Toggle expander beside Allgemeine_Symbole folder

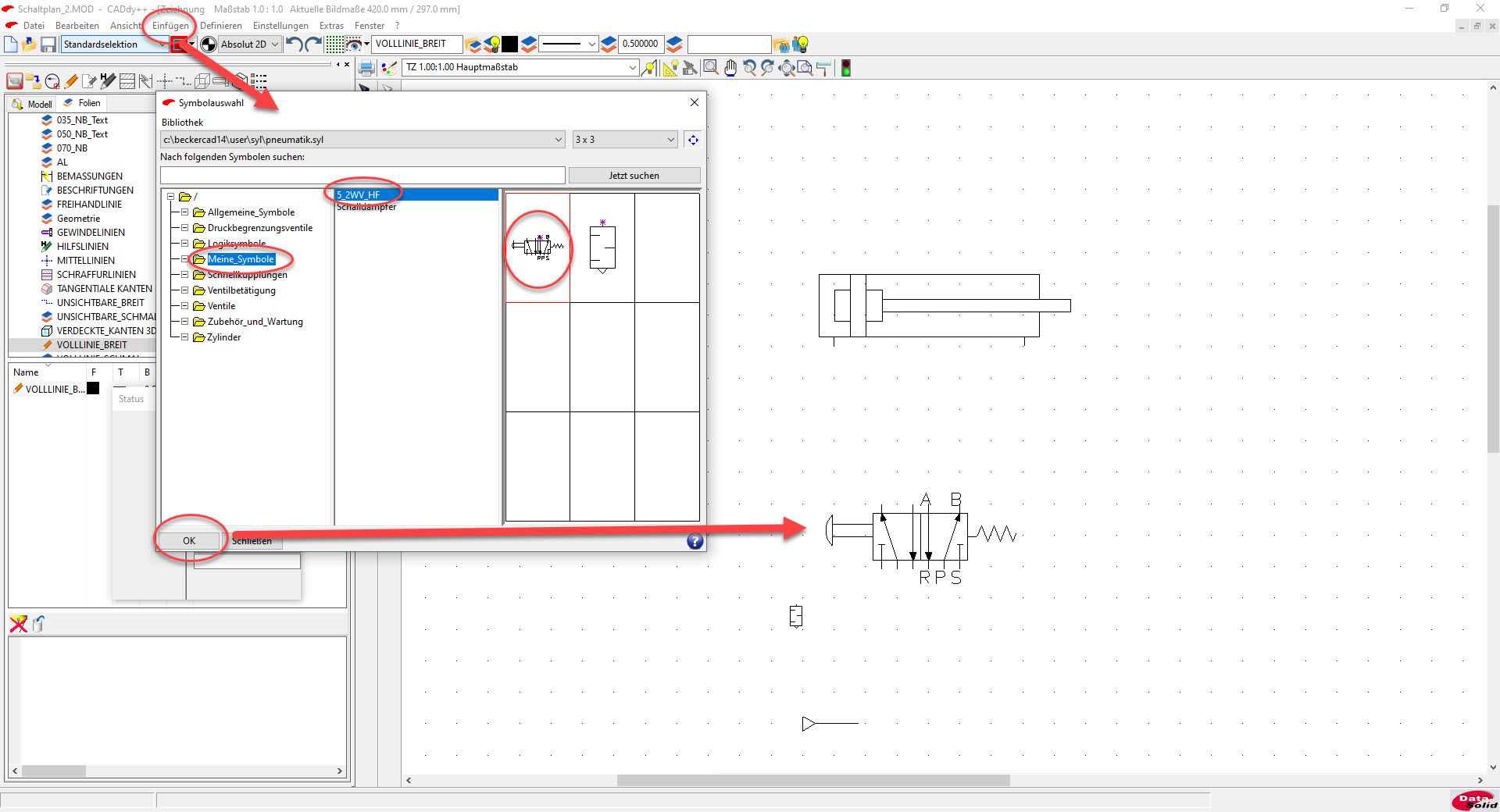click(185, 212)
